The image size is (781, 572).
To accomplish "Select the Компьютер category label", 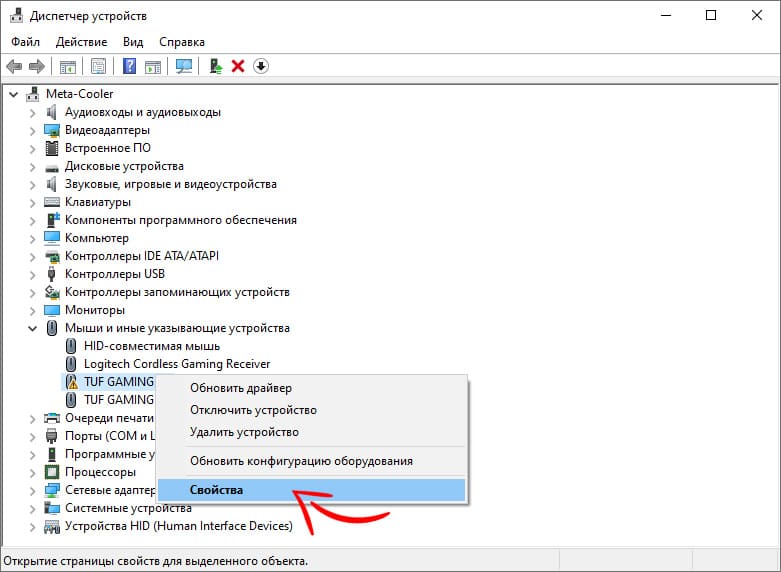I will pos(97,238).
